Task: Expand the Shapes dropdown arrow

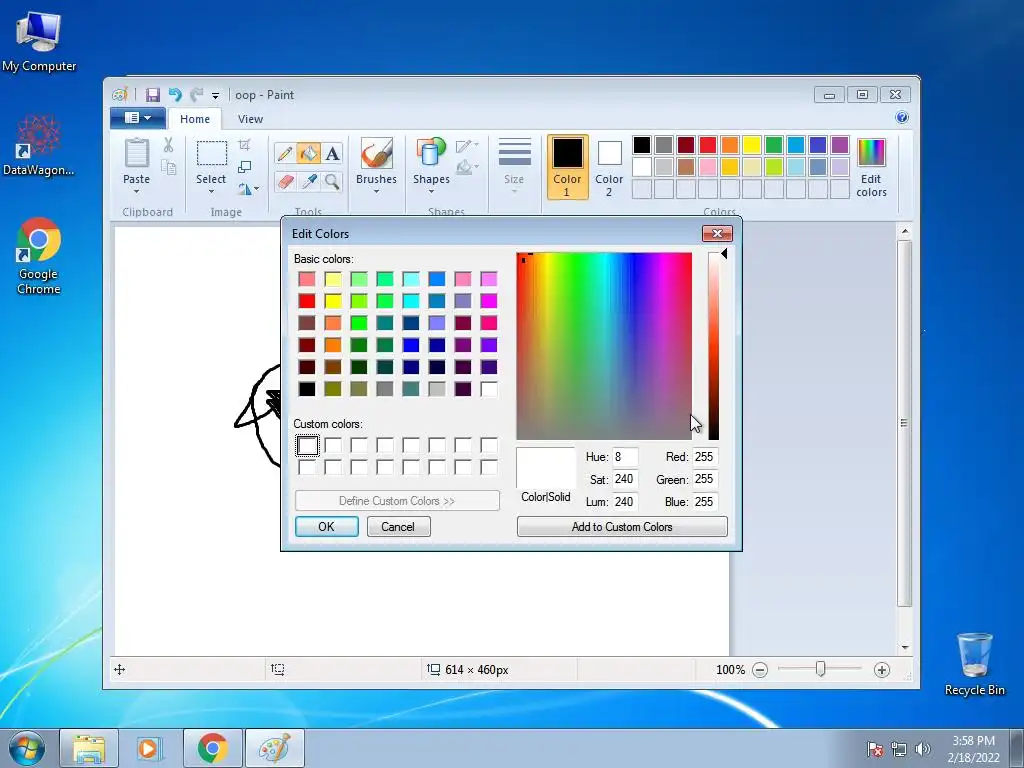Action: point(431,192)
